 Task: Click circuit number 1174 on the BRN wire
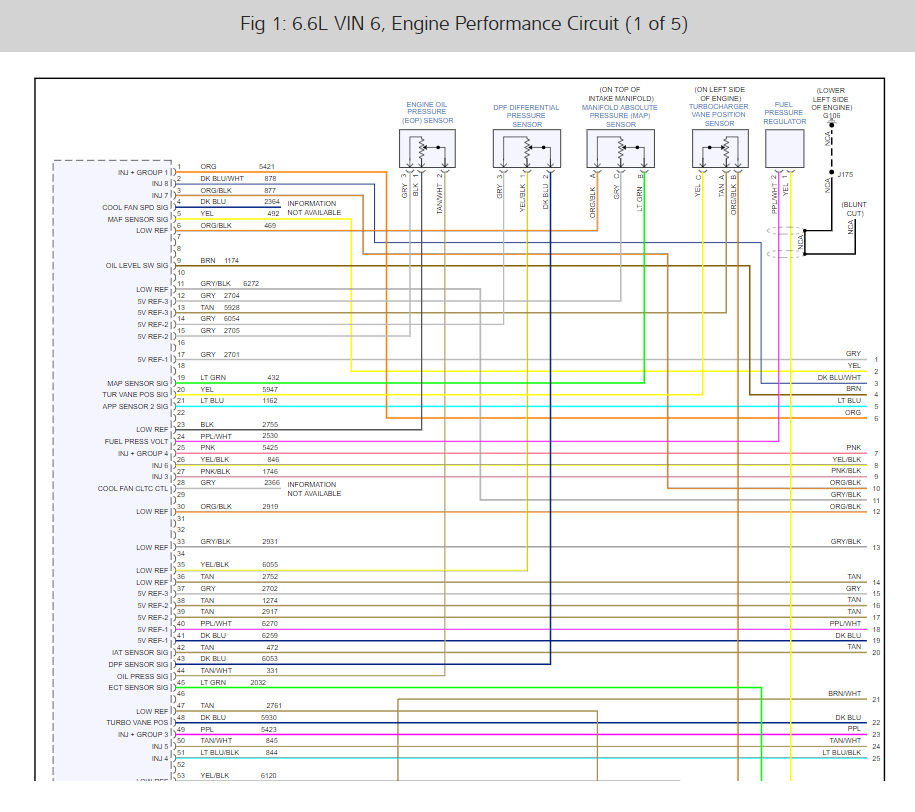pyautogui.click(x=232, y=261)
